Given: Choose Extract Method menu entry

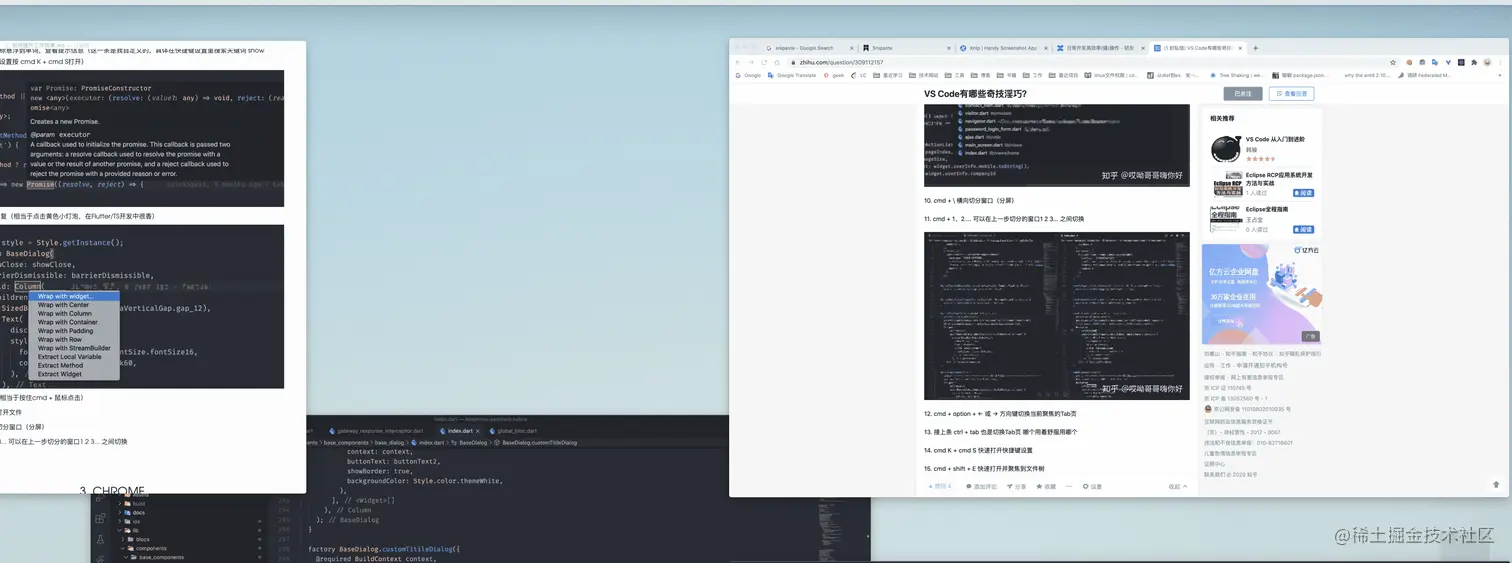Looking at the screenshot, I should click(74, 365).
